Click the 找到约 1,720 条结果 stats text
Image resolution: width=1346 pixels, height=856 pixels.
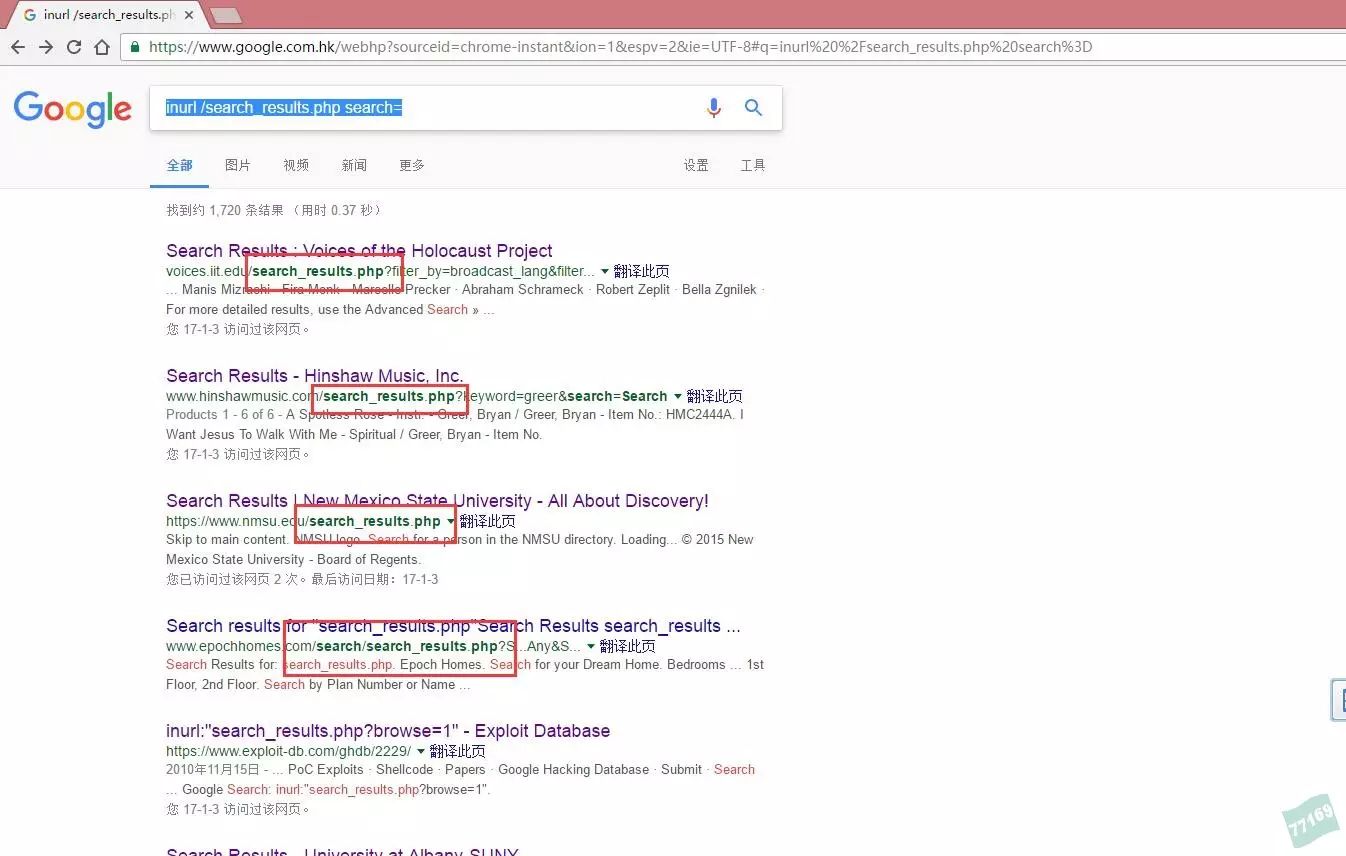tap(274, 210)
